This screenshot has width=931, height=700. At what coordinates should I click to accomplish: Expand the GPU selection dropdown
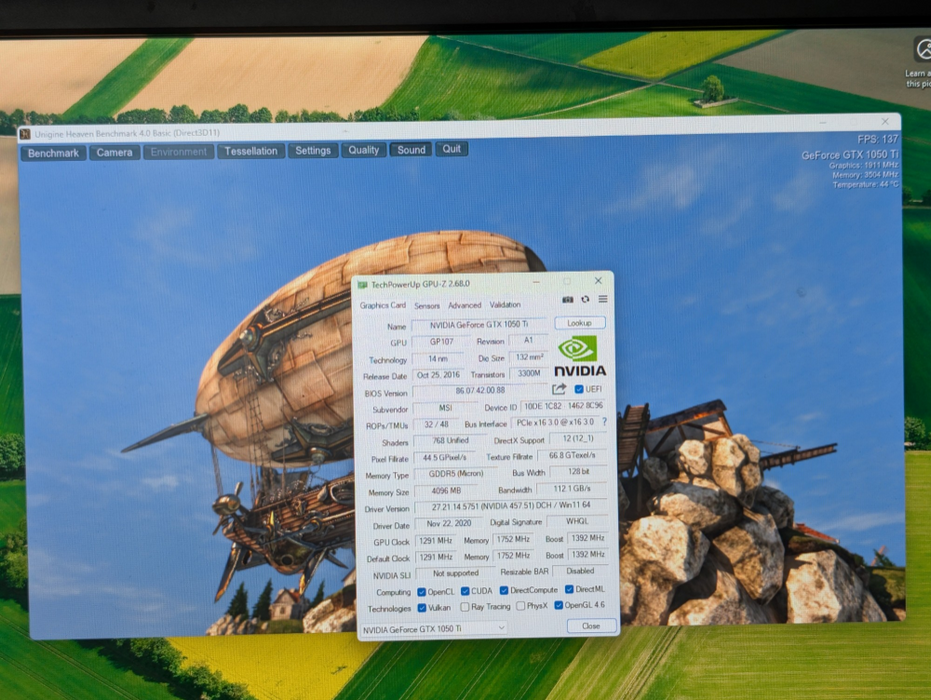tap(501, 628)
